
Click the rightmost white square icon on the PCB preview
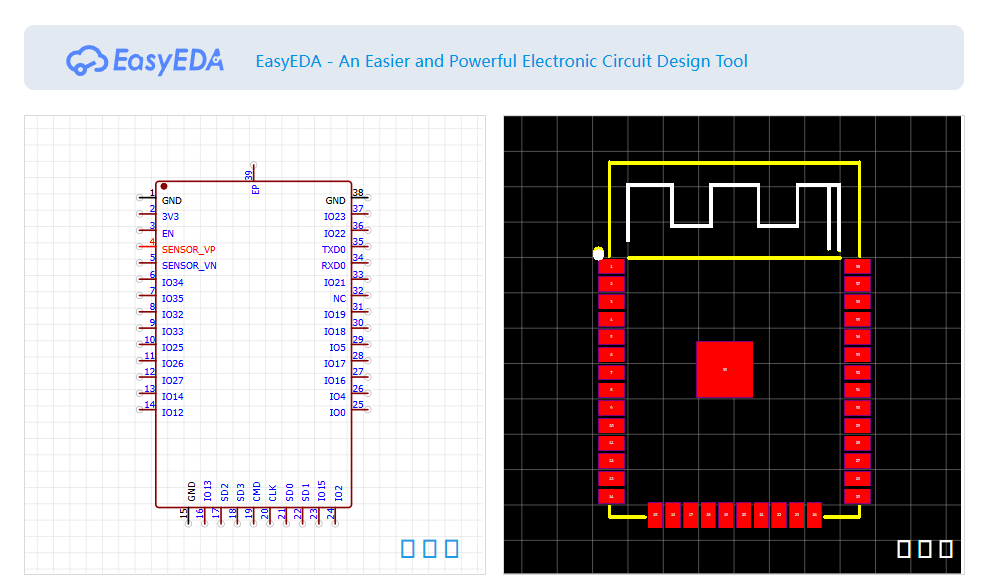click(x=946, y=549)
